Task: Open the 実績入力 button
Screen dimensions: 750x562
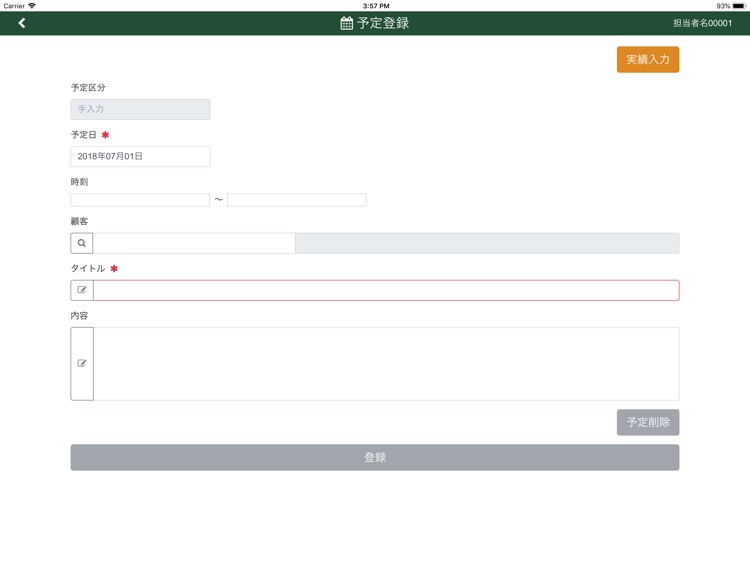Action: coord(648,59)
